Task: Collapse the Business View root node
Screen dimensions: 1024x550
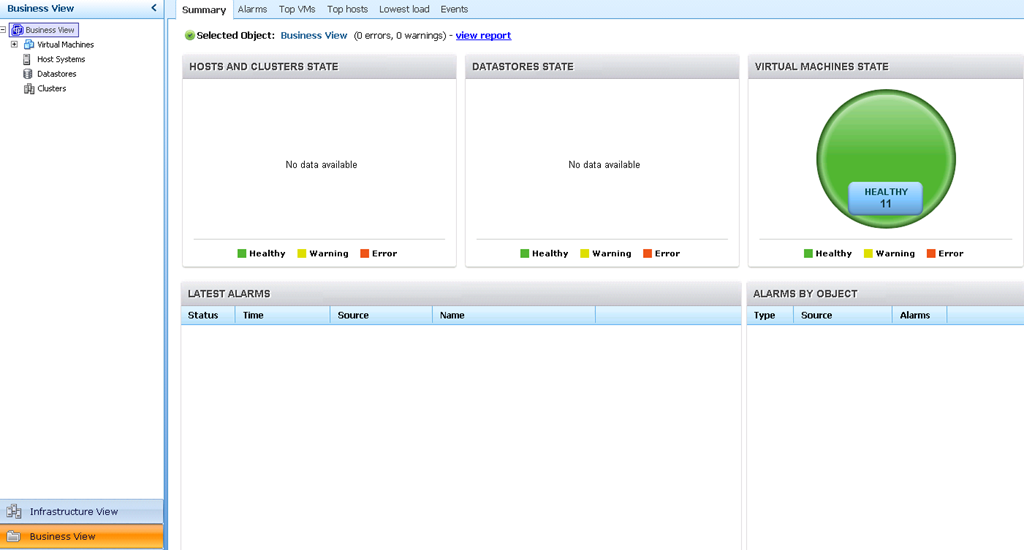Action: pos(4,30)
